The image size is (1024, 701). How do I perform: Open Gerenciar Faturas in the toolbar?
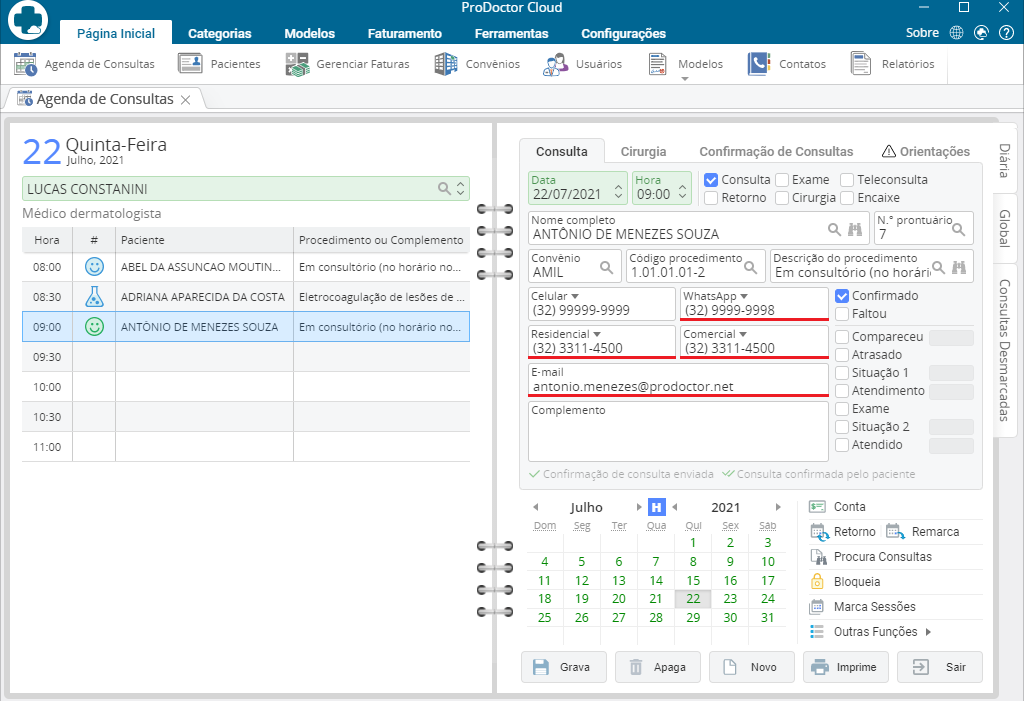(x=347, y=64)
